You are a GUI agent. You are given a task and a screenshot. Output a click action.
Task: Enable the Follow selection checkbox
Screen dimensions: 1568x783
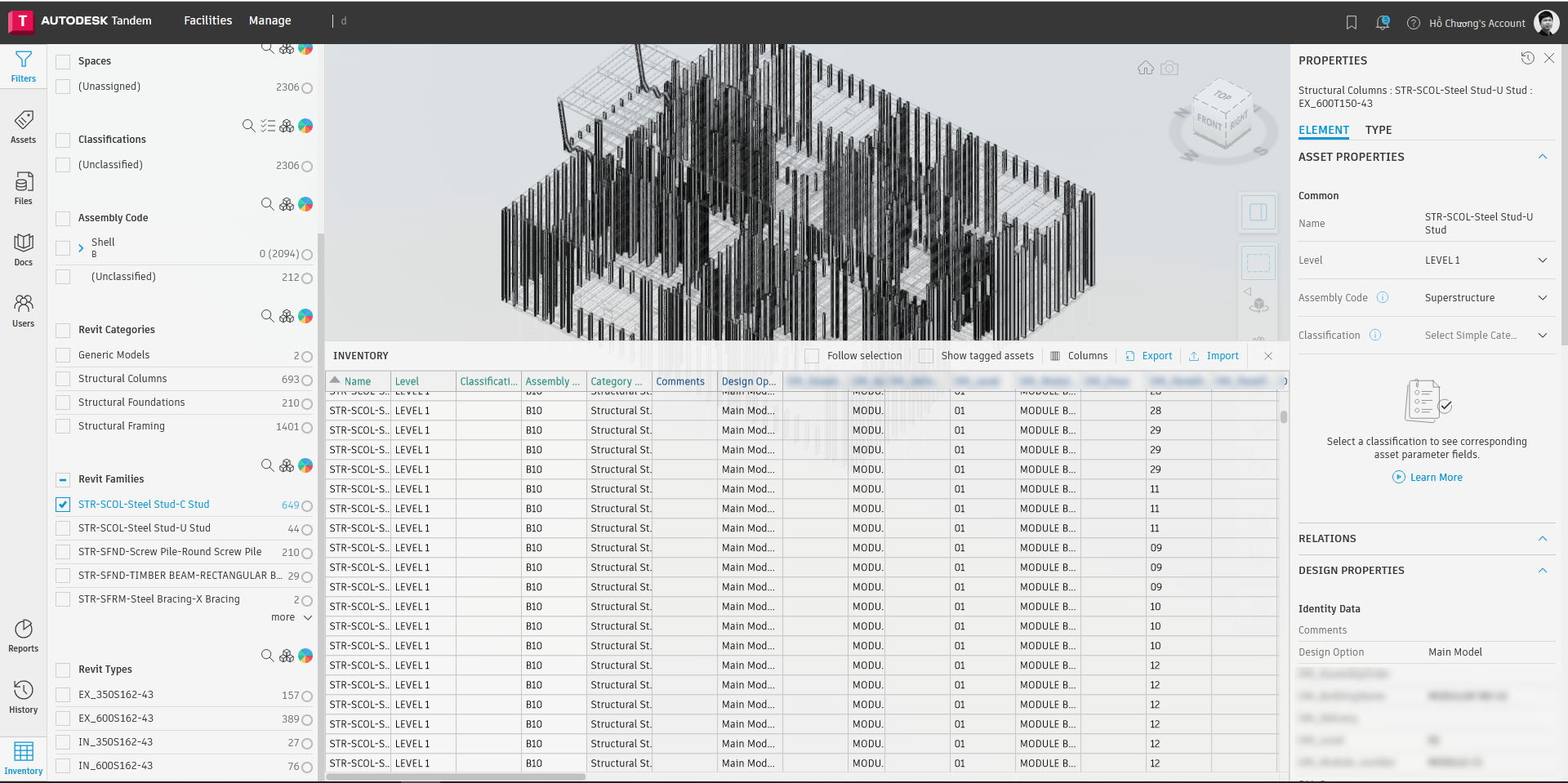[x=812, y=356]
